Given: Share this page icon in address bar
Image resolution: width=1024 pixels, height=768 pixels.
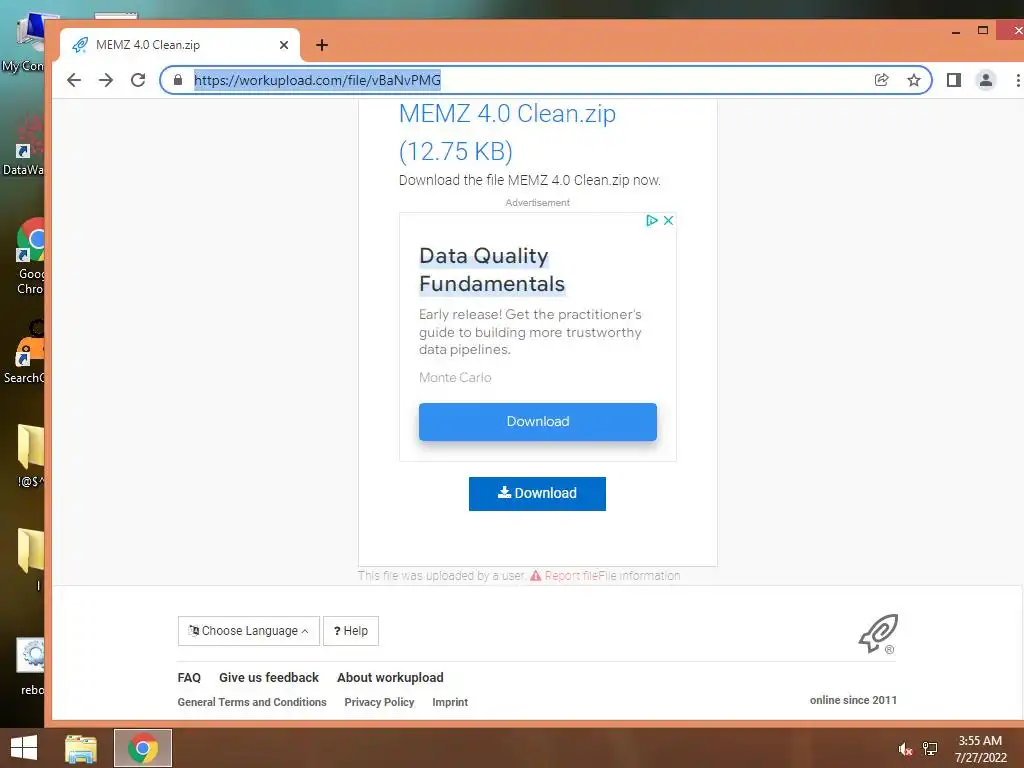Looking at the screenshot, I should 882,80.
